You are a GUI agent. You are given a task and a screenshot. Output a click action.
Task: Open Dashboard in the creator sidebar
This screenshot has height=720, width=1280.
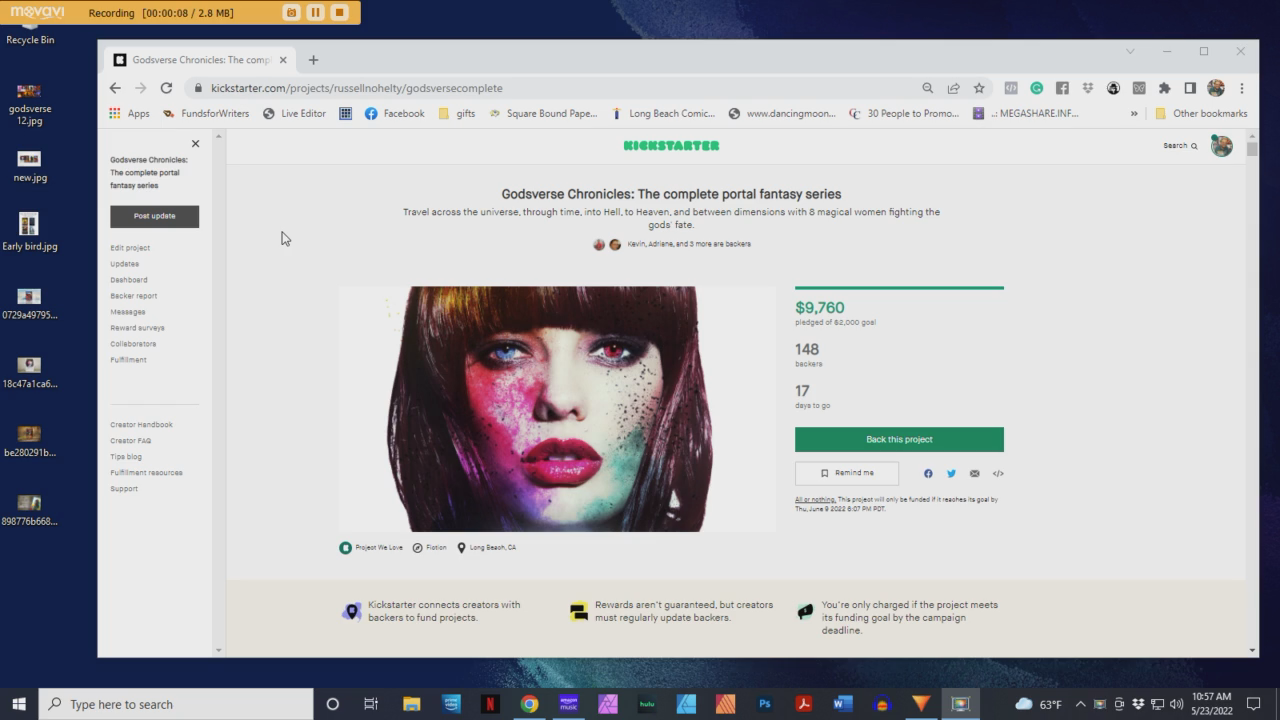point(129,280)
